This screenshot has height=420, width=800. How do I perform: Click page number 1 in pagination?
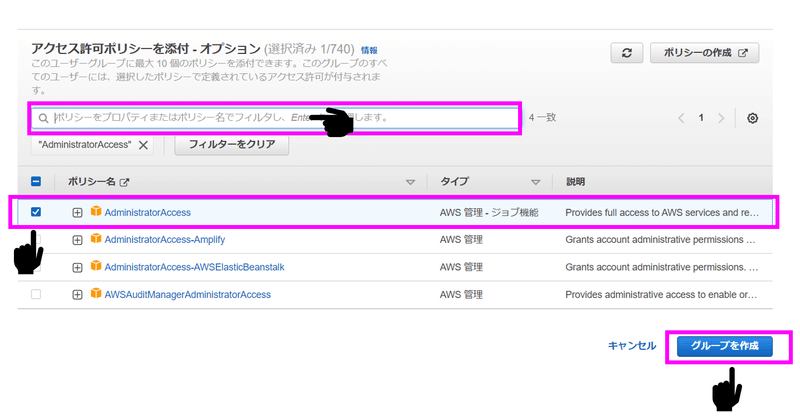pyautogui.click(x=701, y=118)
